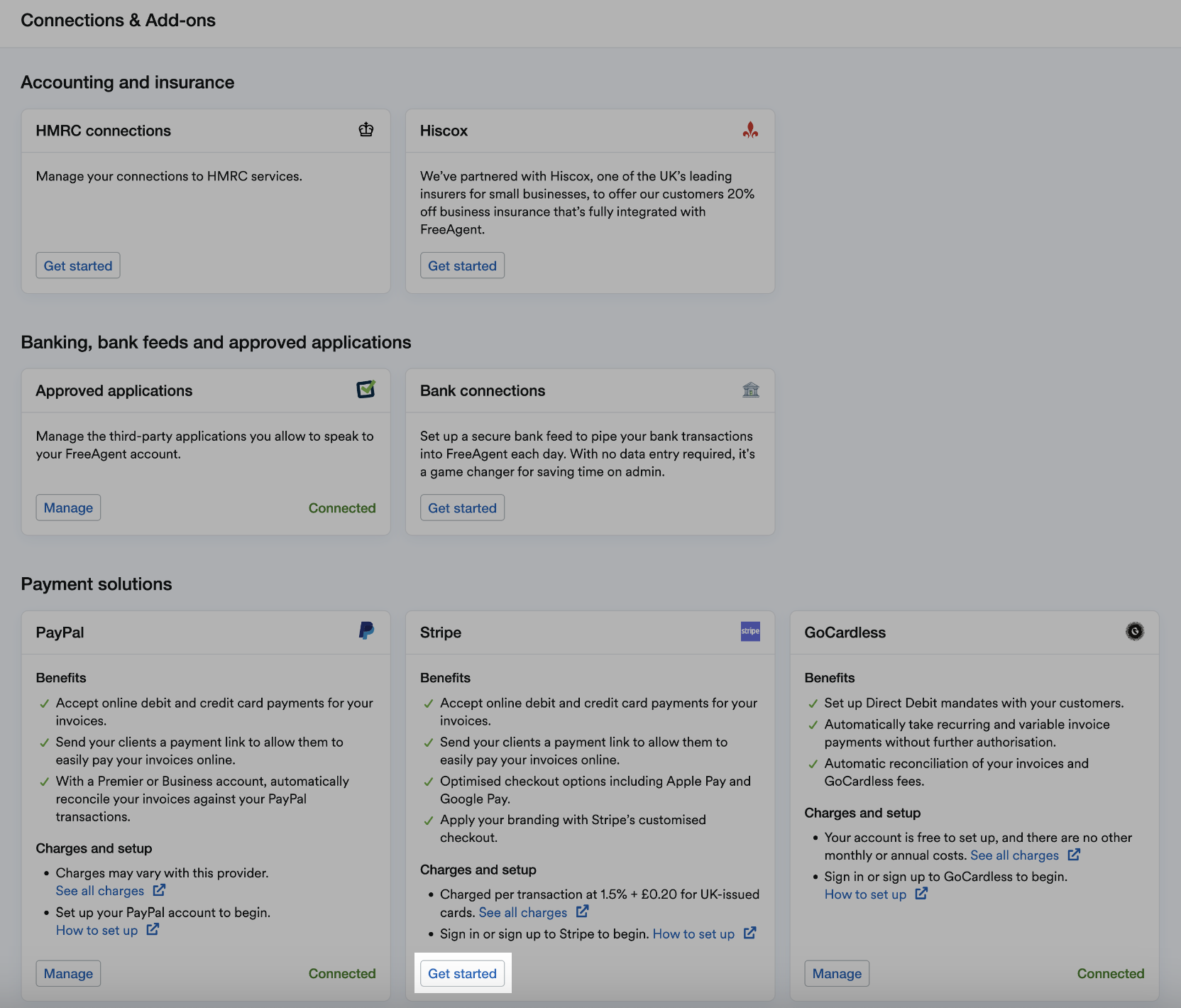
Task: Click Benefits heading in the Stripe card
Action: click(x=445, y=678)
